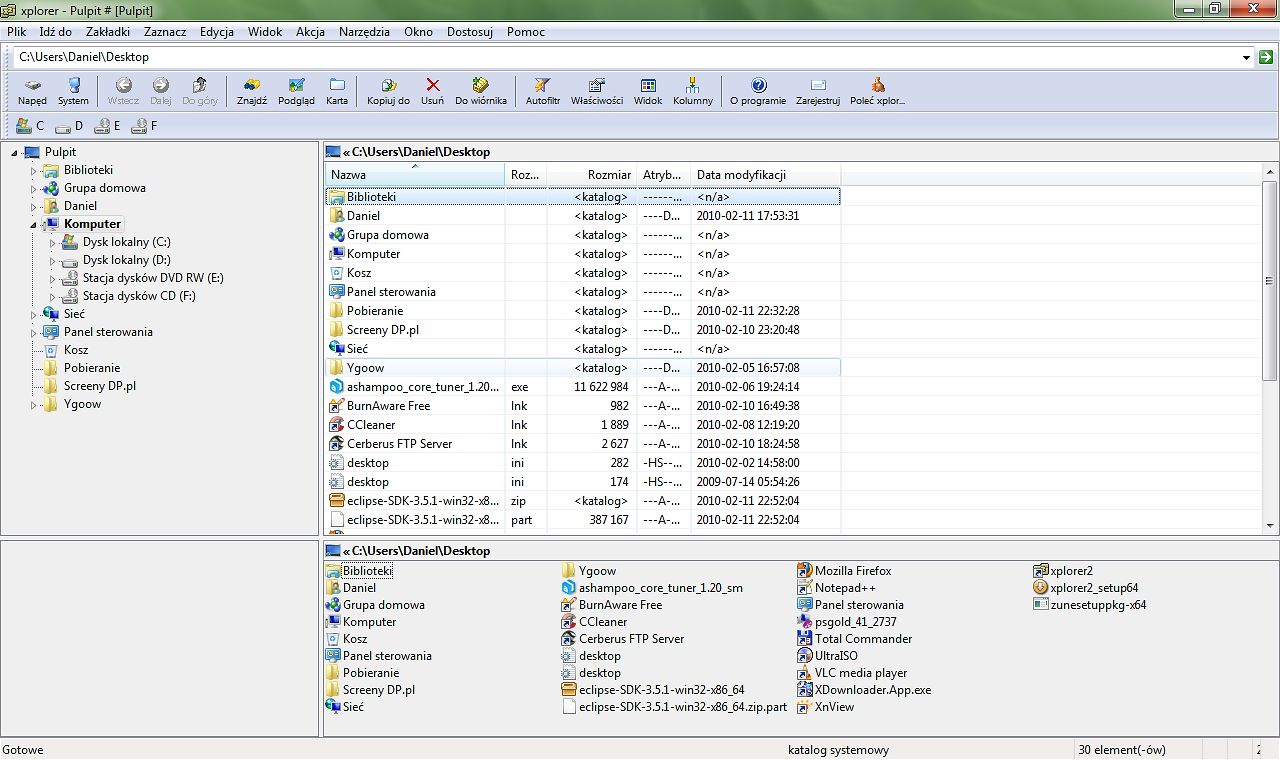Image resolution: width=1280 pixels, height=760 pixels.
Task: Click the Rozmiar column header
Action: coord(609,175)
